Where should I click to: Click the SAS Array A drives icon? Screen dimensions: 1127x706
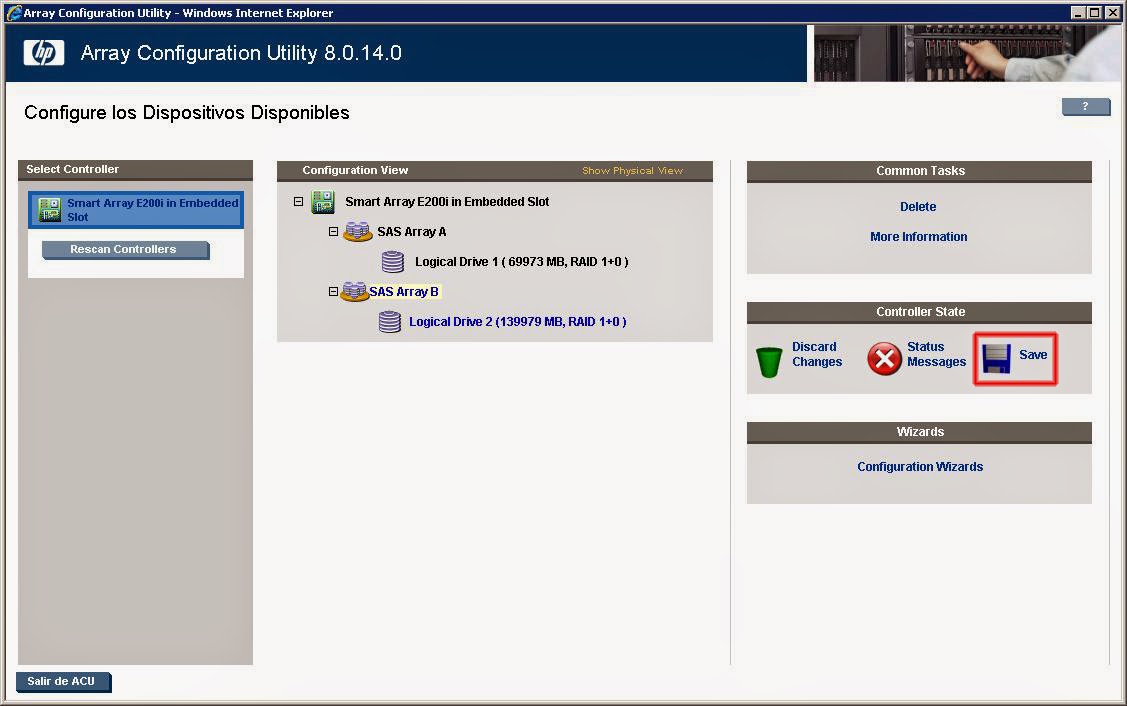[357, 231]
